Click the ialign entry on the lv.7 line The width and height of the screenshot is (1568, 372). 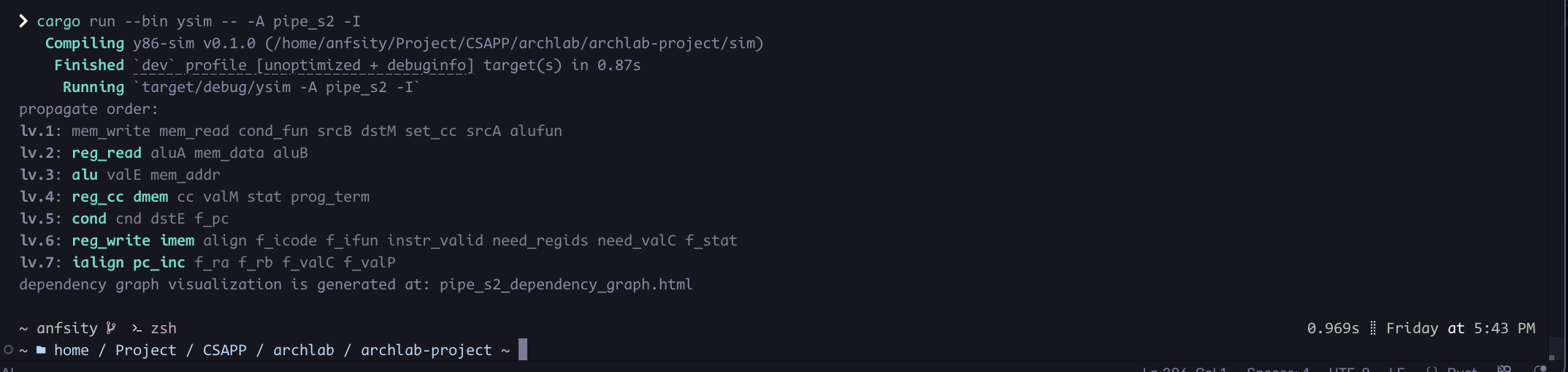pyautogui.click(x=98, y=262)
